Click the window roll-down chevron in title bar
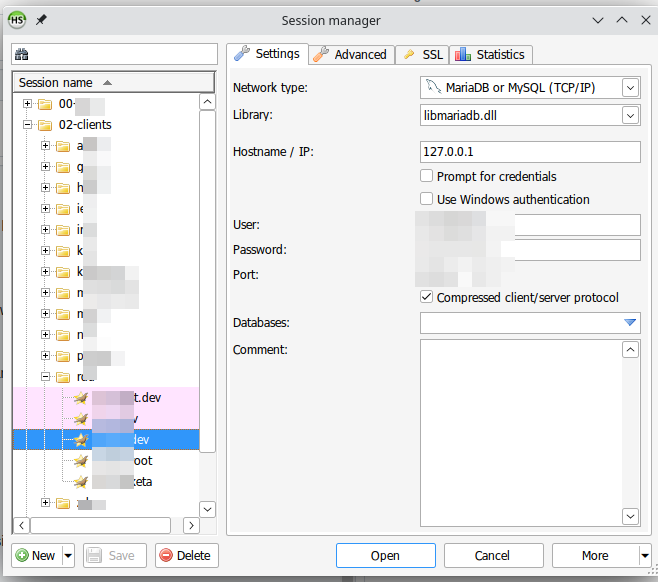Viewport: 658px width, 582px height. (x=598, y=20)
